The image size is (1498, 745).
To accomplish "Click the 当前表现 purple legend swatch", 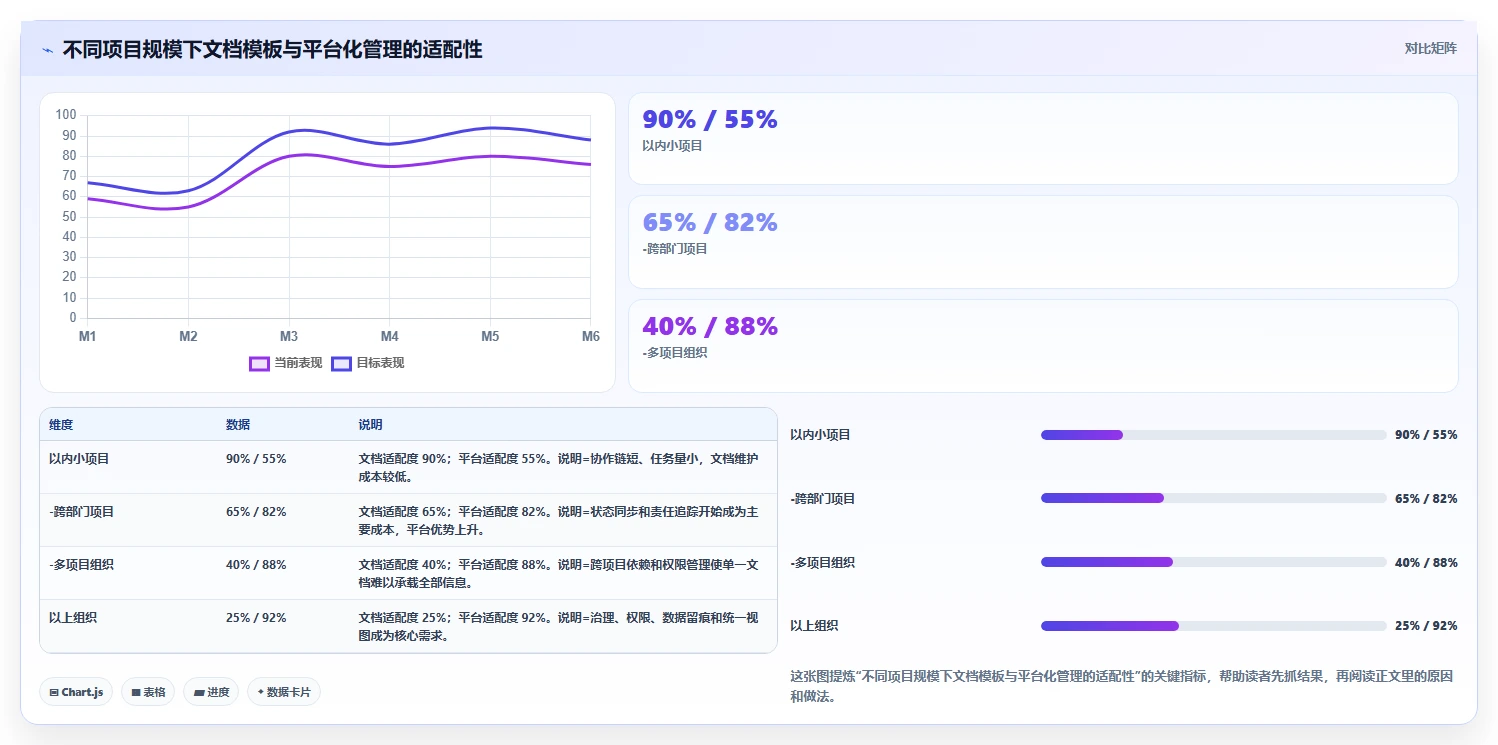I will pos(260,363).
